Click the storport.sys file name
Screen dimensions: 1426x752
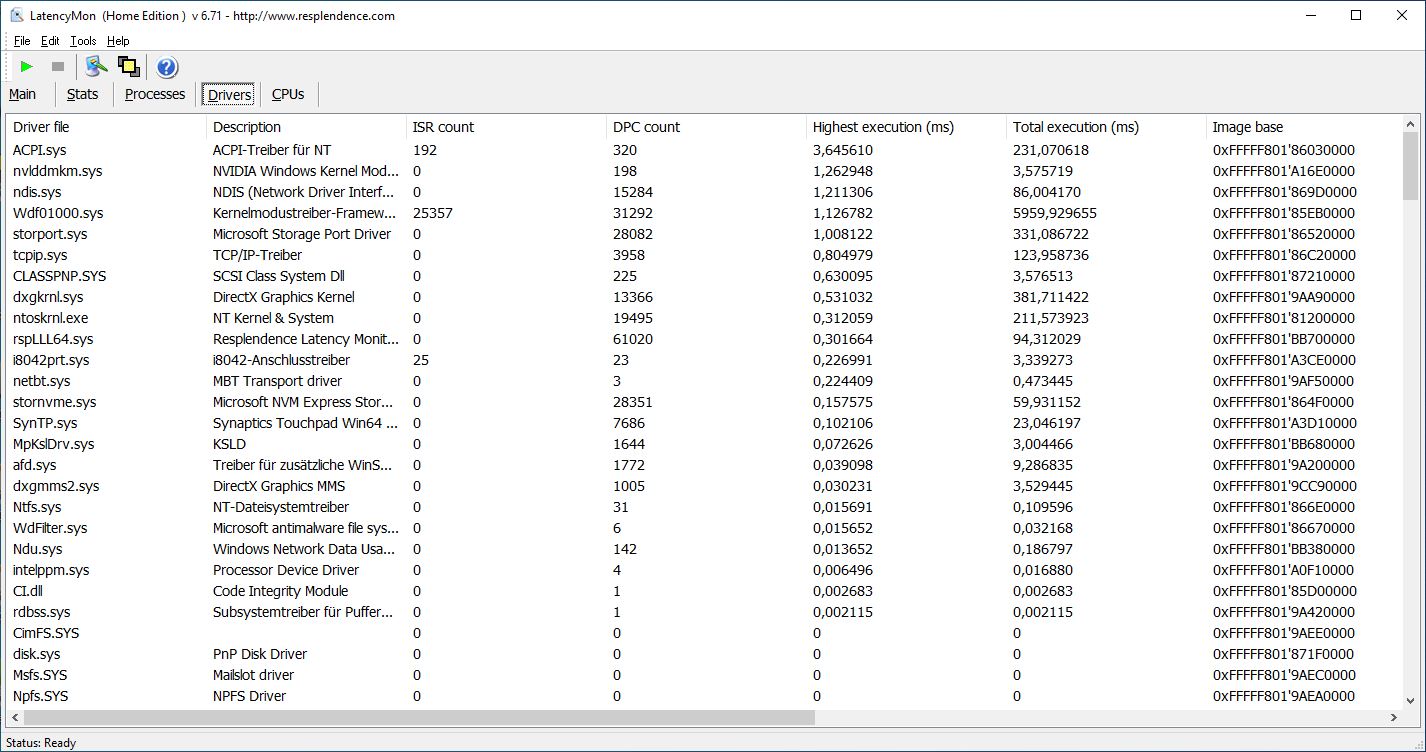tap(50, 234)
